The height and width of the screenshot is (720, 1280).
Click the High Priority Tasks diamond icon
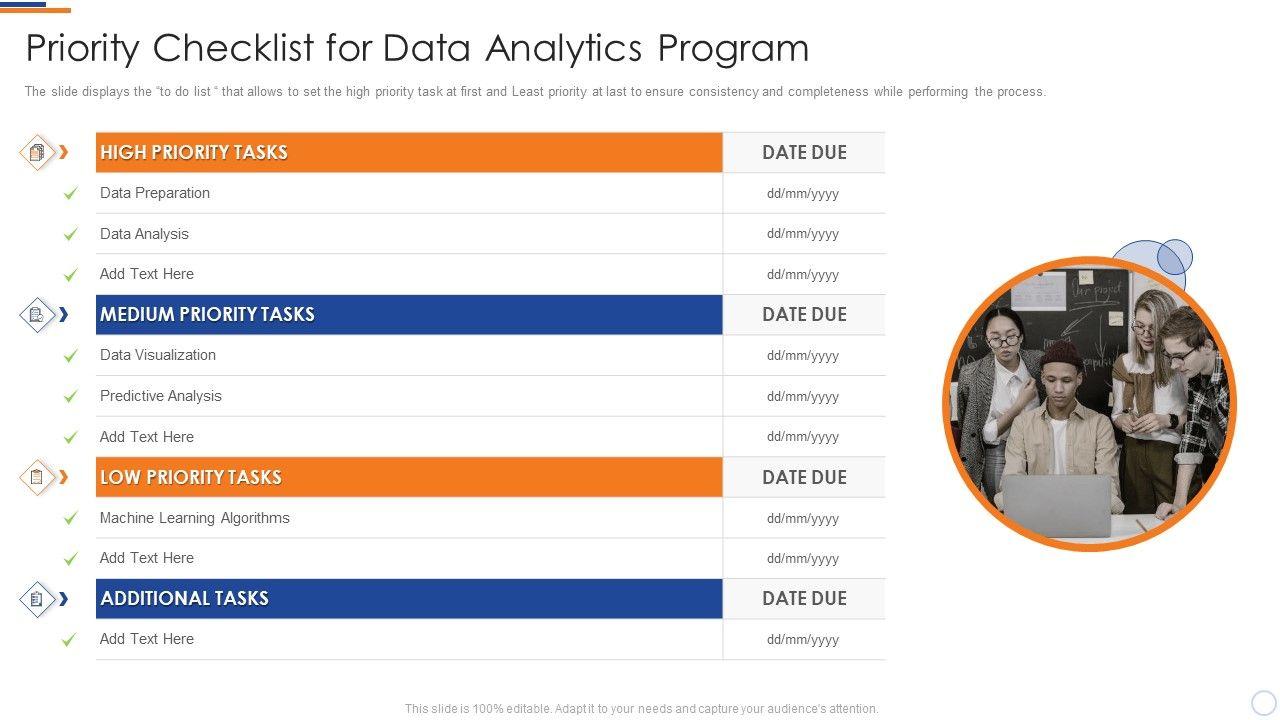tap(37, 153)
